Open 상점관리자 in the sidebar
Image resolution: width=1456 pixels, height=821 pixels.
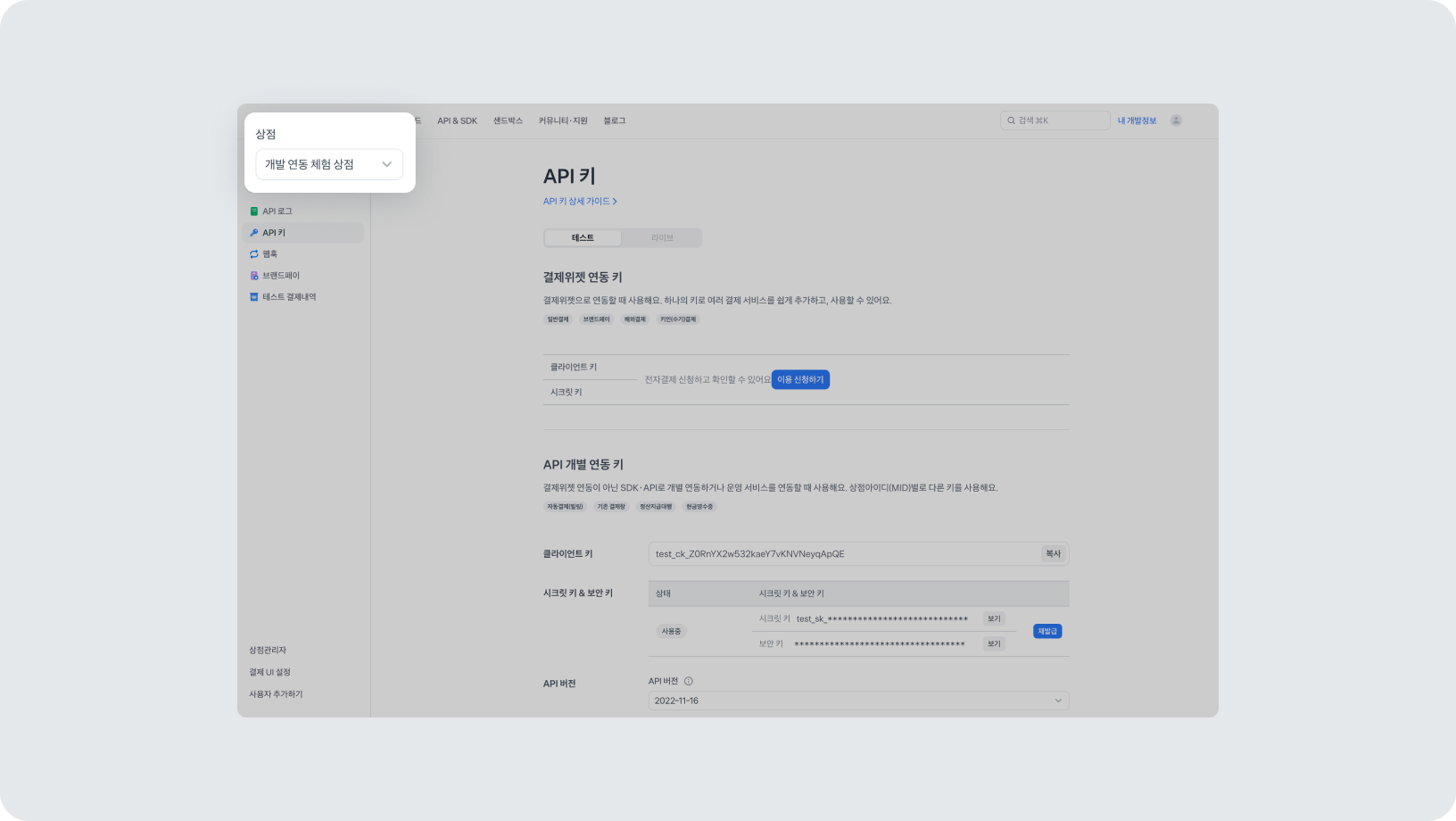[x=268, y=650]
